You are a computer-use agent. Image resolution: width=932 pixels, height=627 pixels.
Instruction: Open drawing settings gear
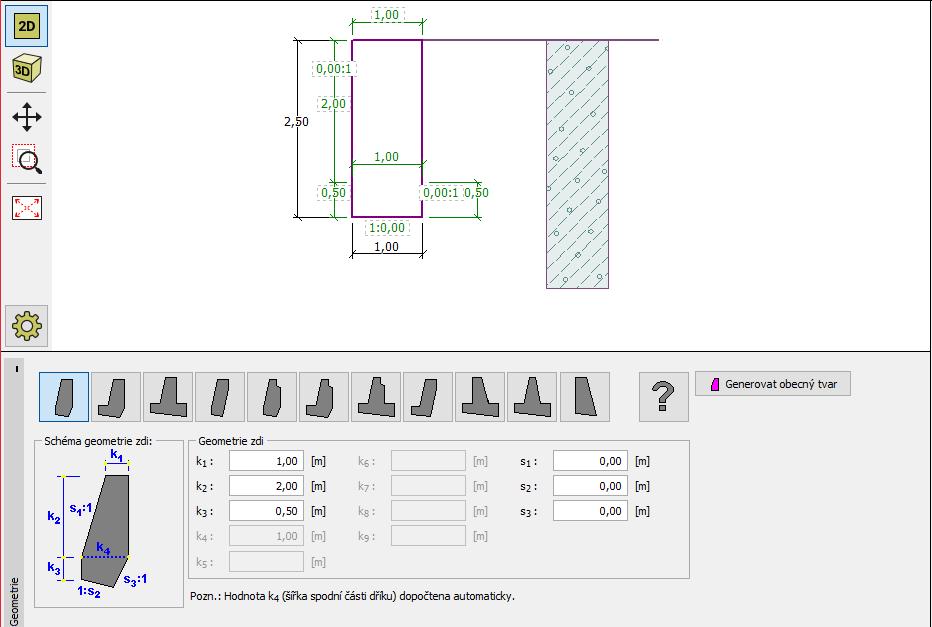point(27,326)
